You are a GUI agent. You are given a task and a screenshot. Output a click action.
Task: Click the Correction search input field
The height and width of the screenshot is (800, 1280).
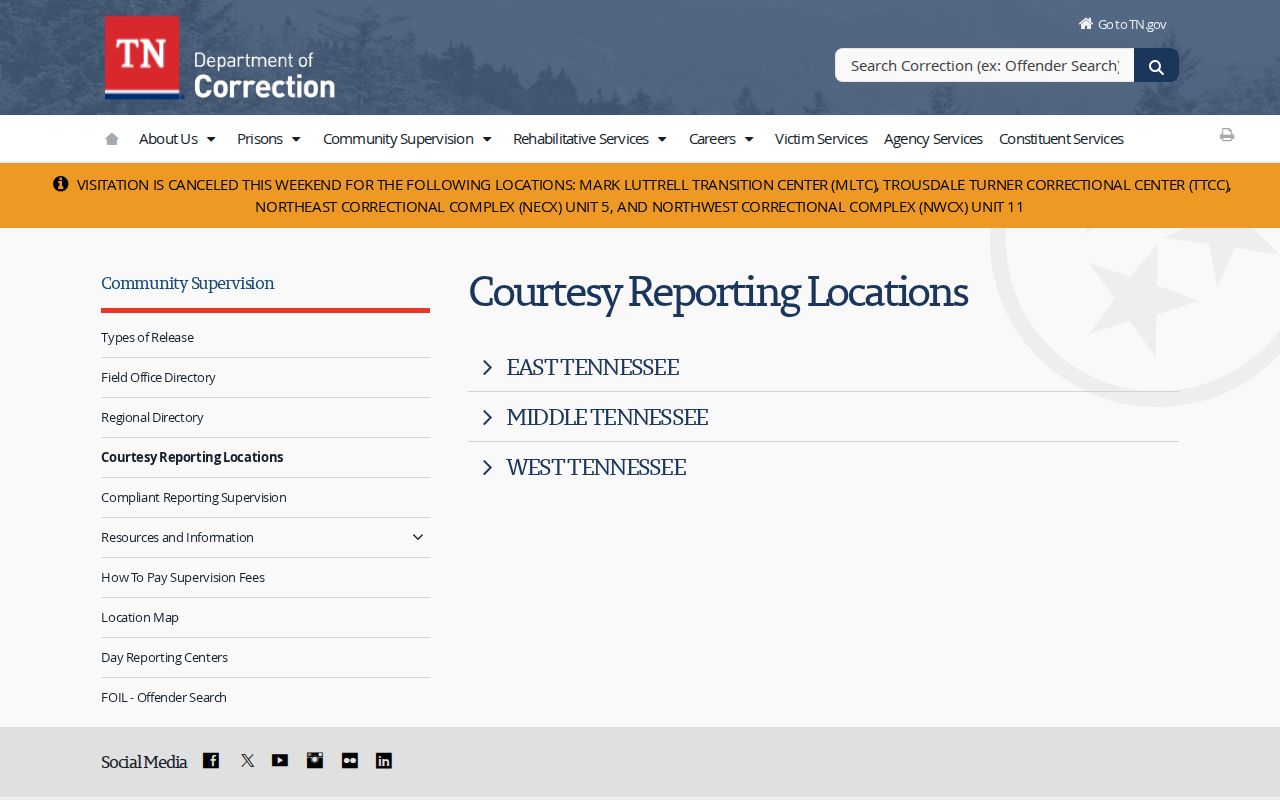(984, 65)
